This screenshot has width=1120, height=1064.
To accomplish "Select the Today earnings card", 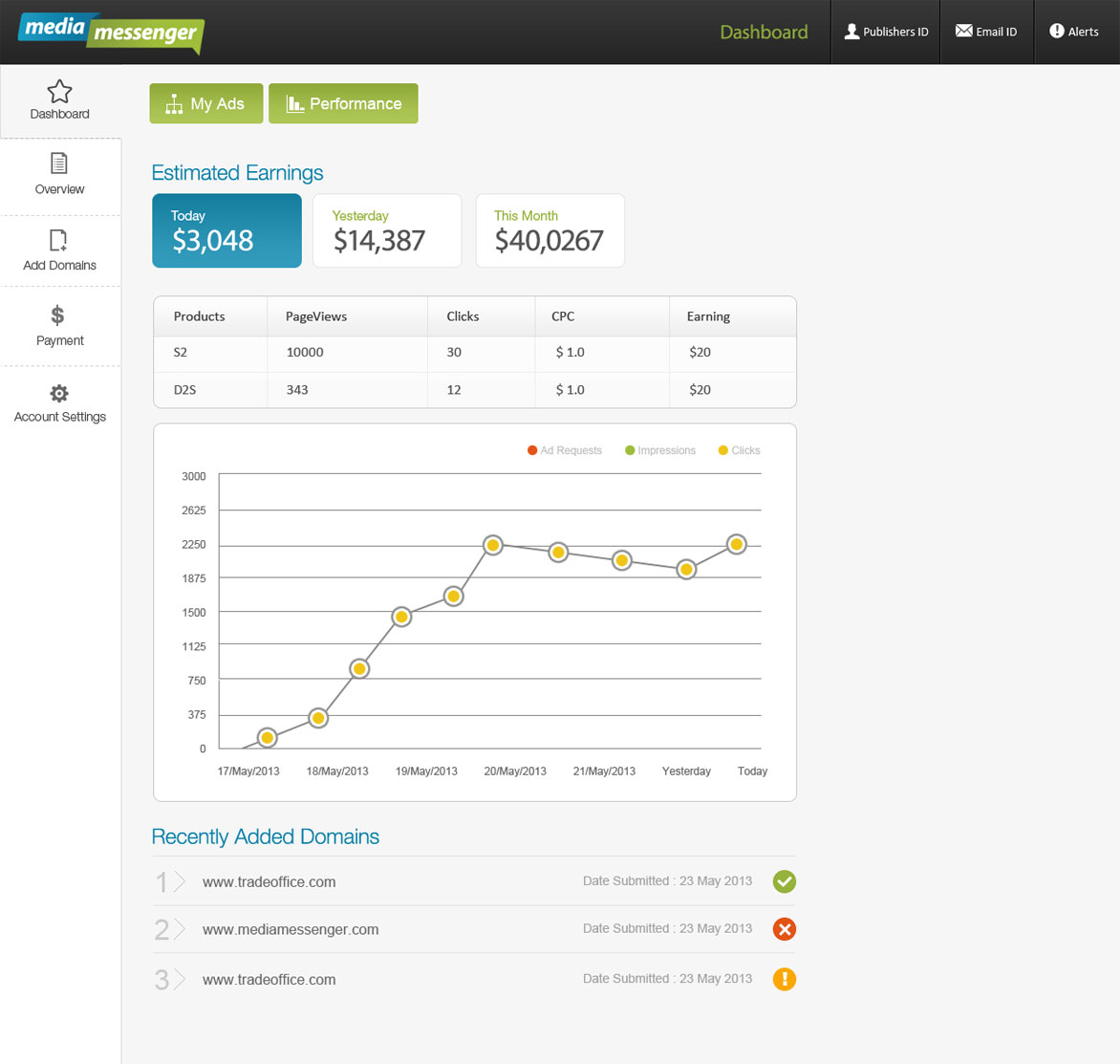I will point(226,230).
